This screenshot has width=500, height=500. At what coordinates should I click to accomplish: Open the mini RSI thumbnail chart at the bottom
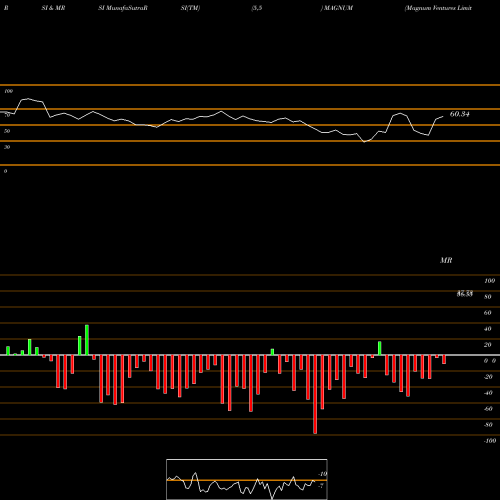(247, 479)
